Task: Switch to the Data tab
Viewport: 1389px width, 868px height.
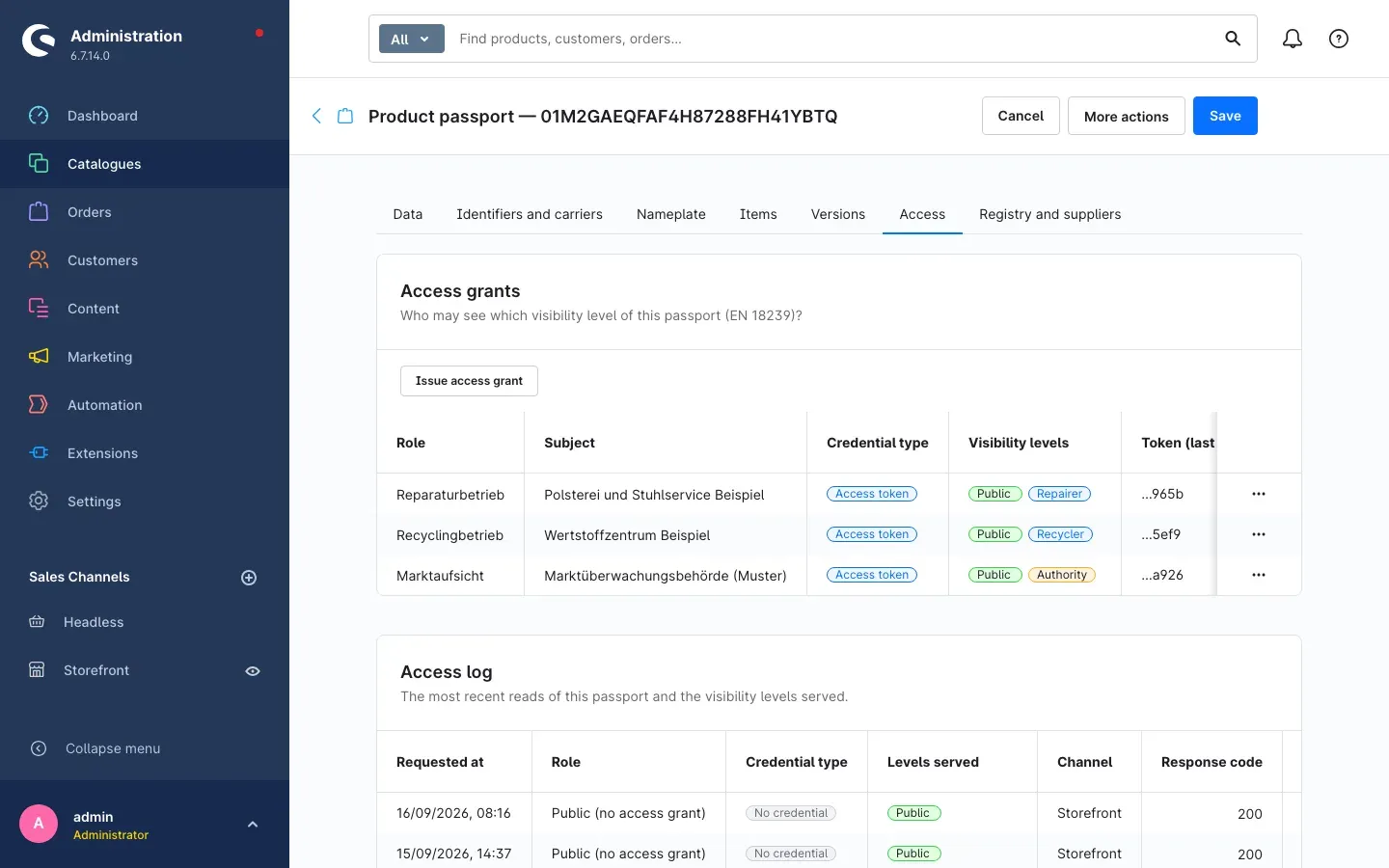Action: pyautogui.click(x=408, y=214)
